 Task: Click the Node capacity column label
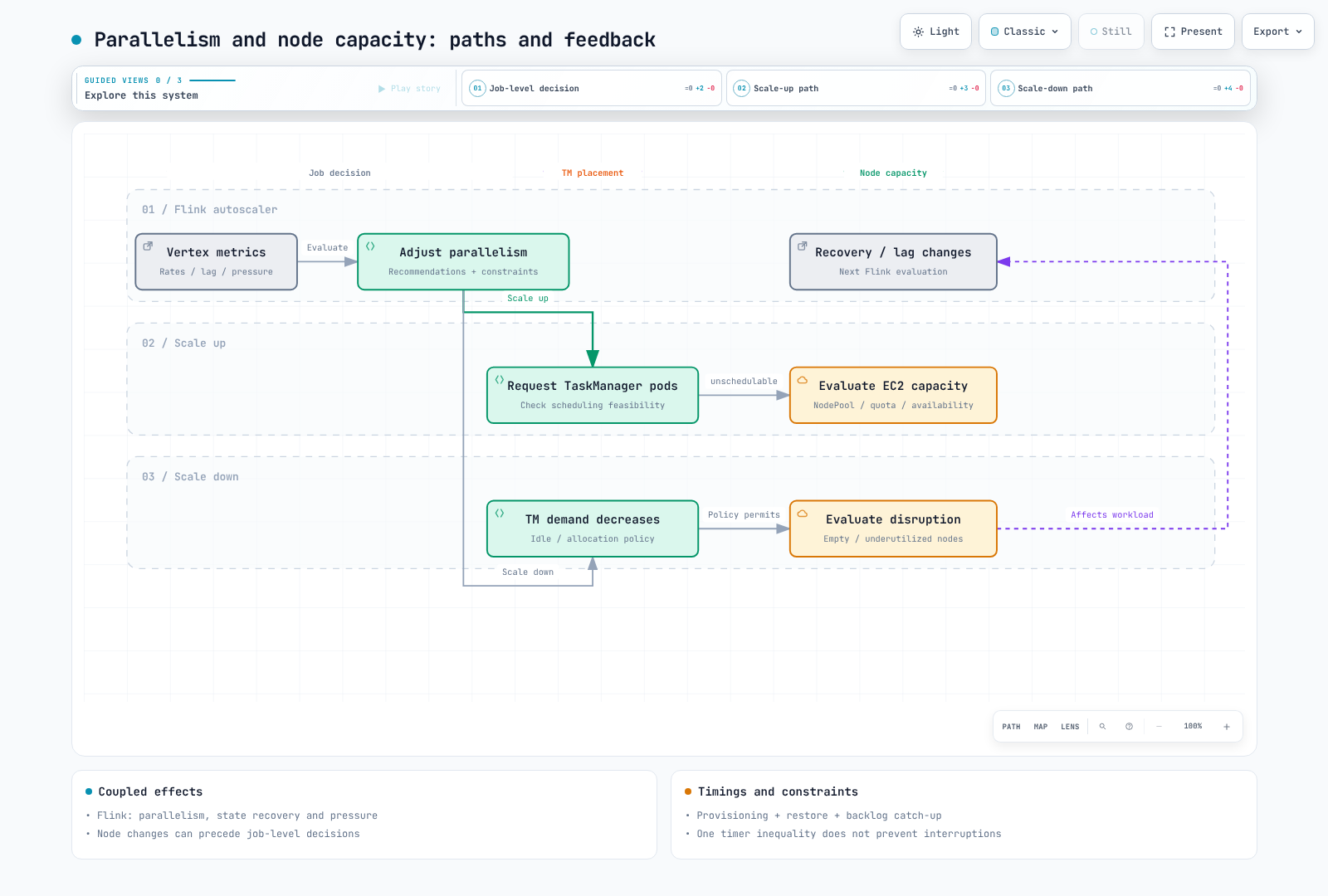tap(893, 173)
